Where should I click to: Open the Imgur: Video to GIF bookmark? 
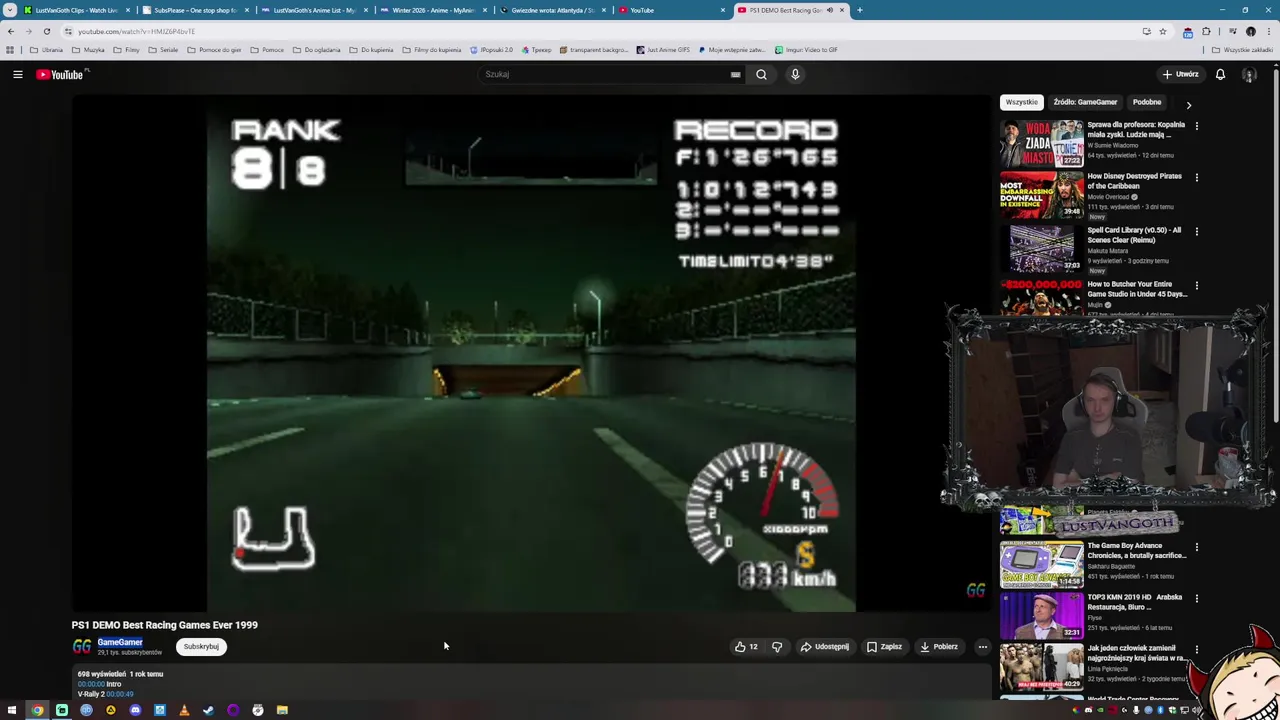806,49
